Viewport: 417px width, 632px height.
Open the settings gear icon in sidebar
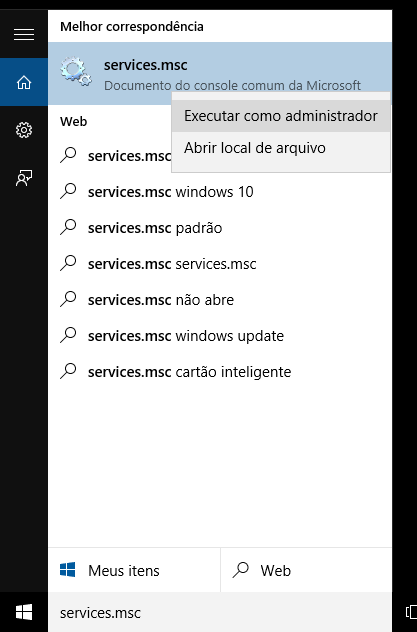pos(24,130)
